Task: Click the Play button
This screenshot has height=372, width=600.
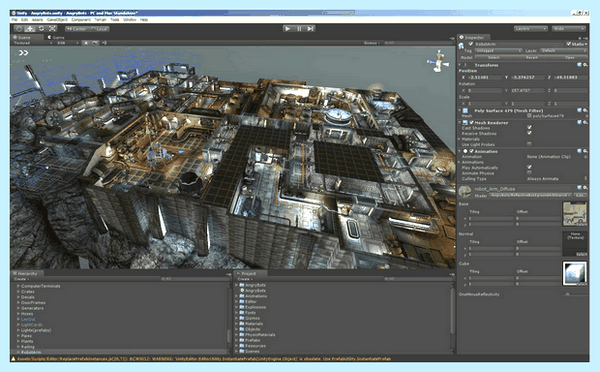Action: 287,29
